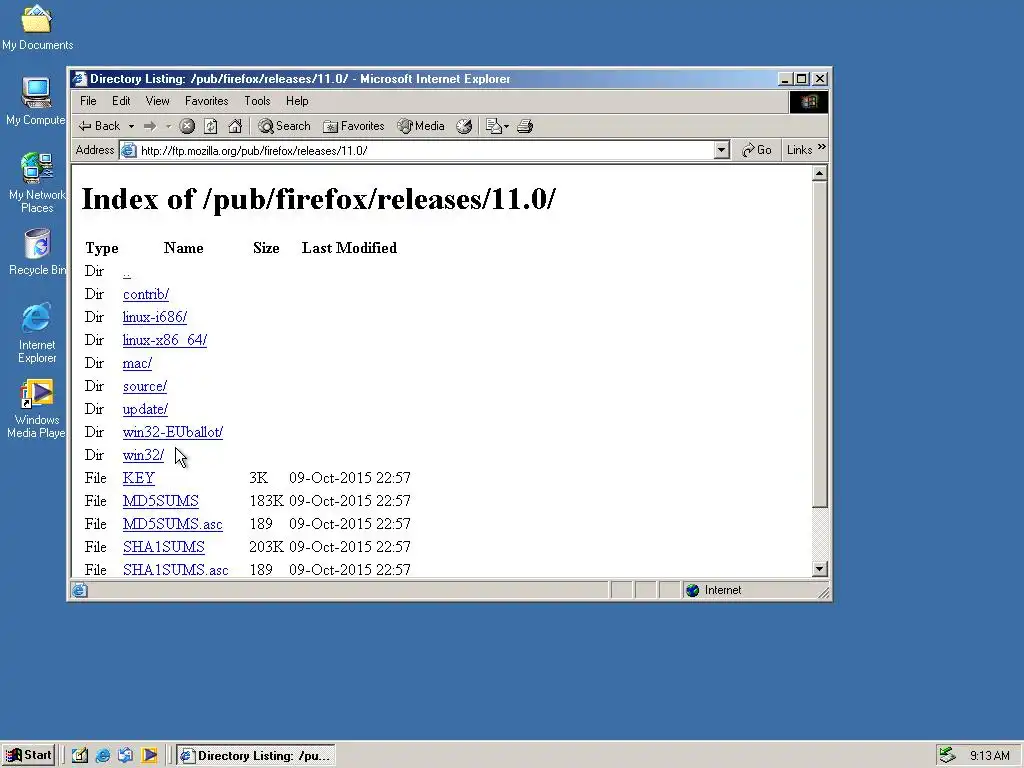The image size is (1024, 768).
Task: Click the Start button
Action: point(29,755)
